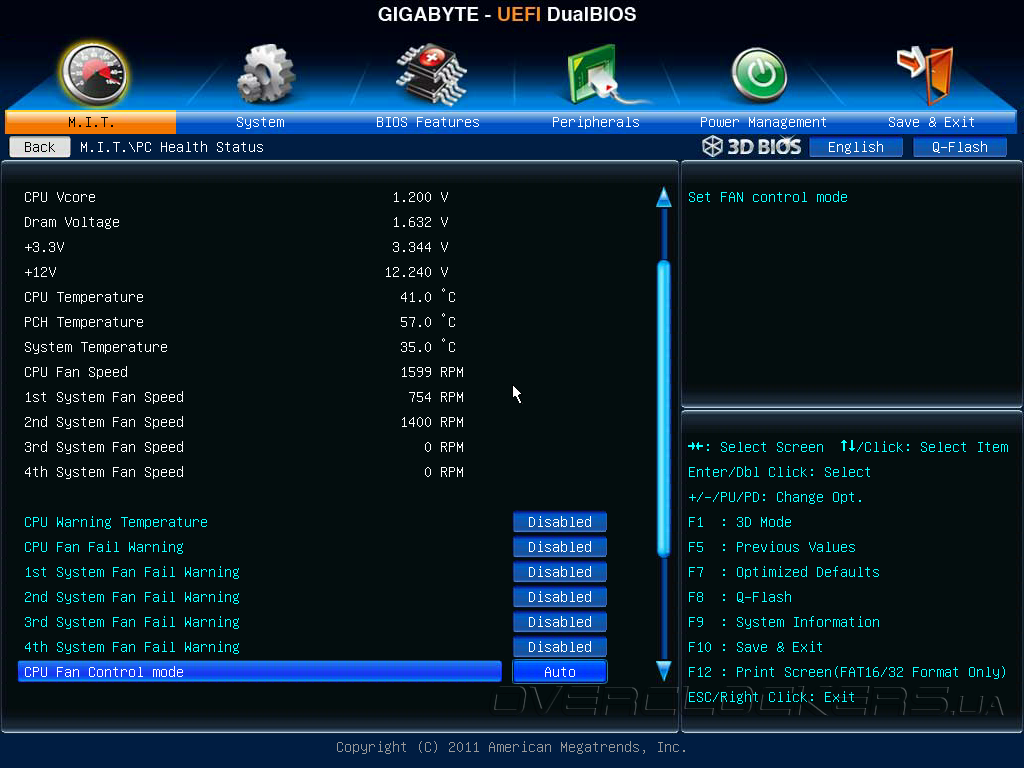
Task: Click the 'F10 : Save & Exit' hint
Action: coord(755,647)
